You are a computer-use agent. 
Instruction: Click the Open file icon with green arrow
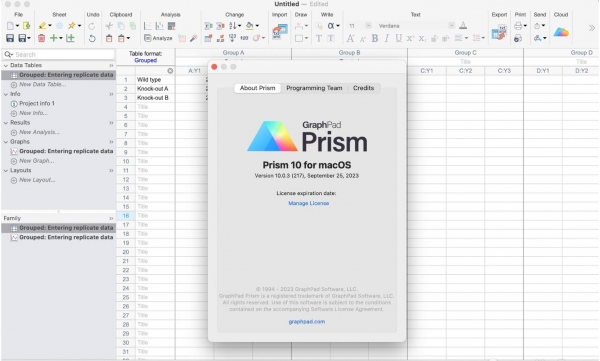tap(26, 26)
